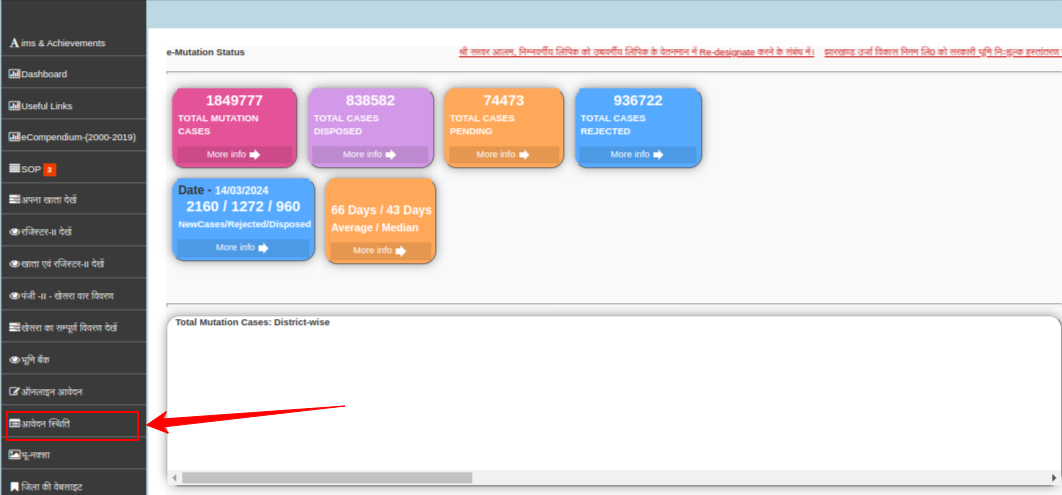Click the 936722 cases rejected figure

tap(638, 100)
